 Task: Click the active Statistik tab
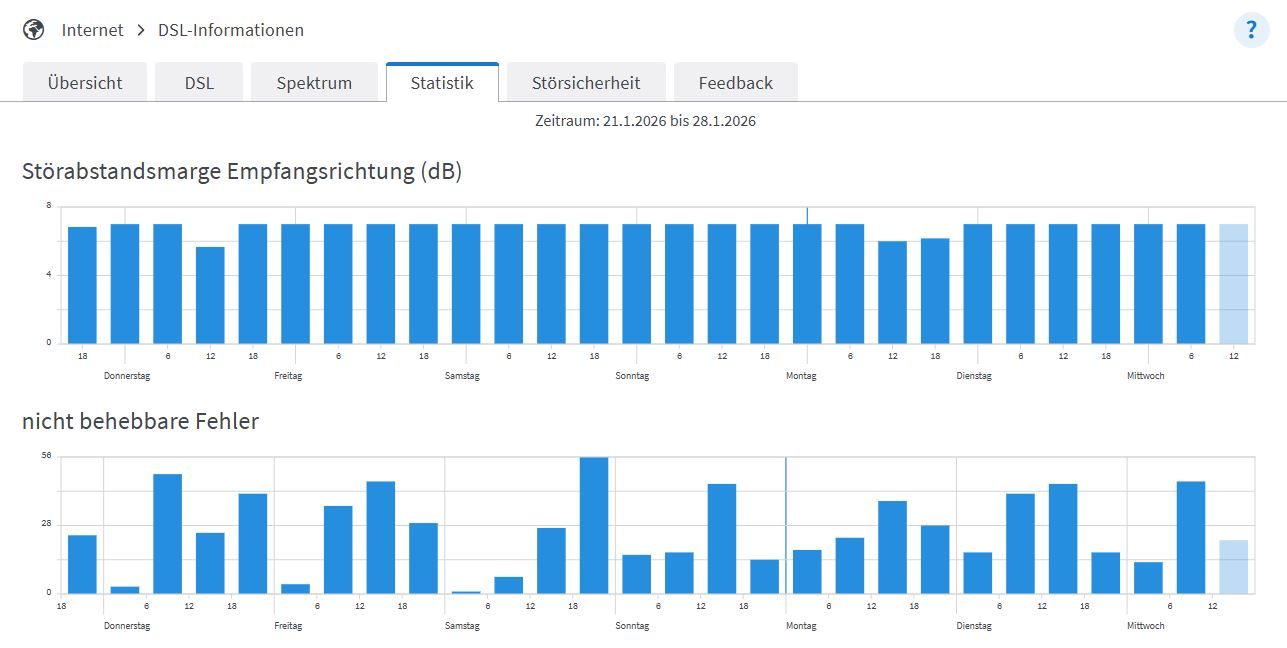click(x=442, y=83)
